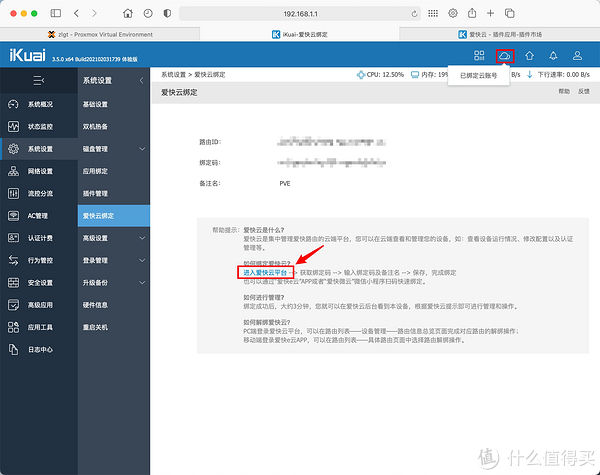Open the 进入爱快云平台 link
600x475 pixels.
(x=265, y=273)
